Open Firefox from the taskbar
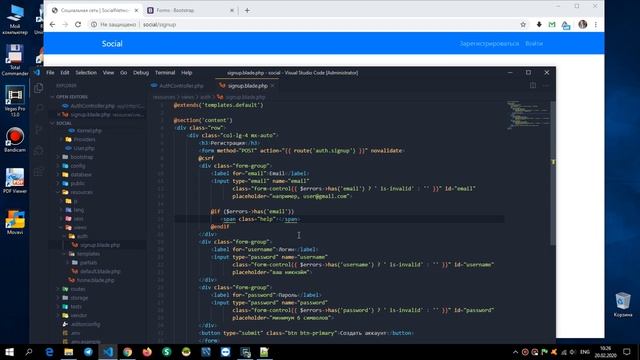This screenshot has width=640, height=360. [147, 352]
